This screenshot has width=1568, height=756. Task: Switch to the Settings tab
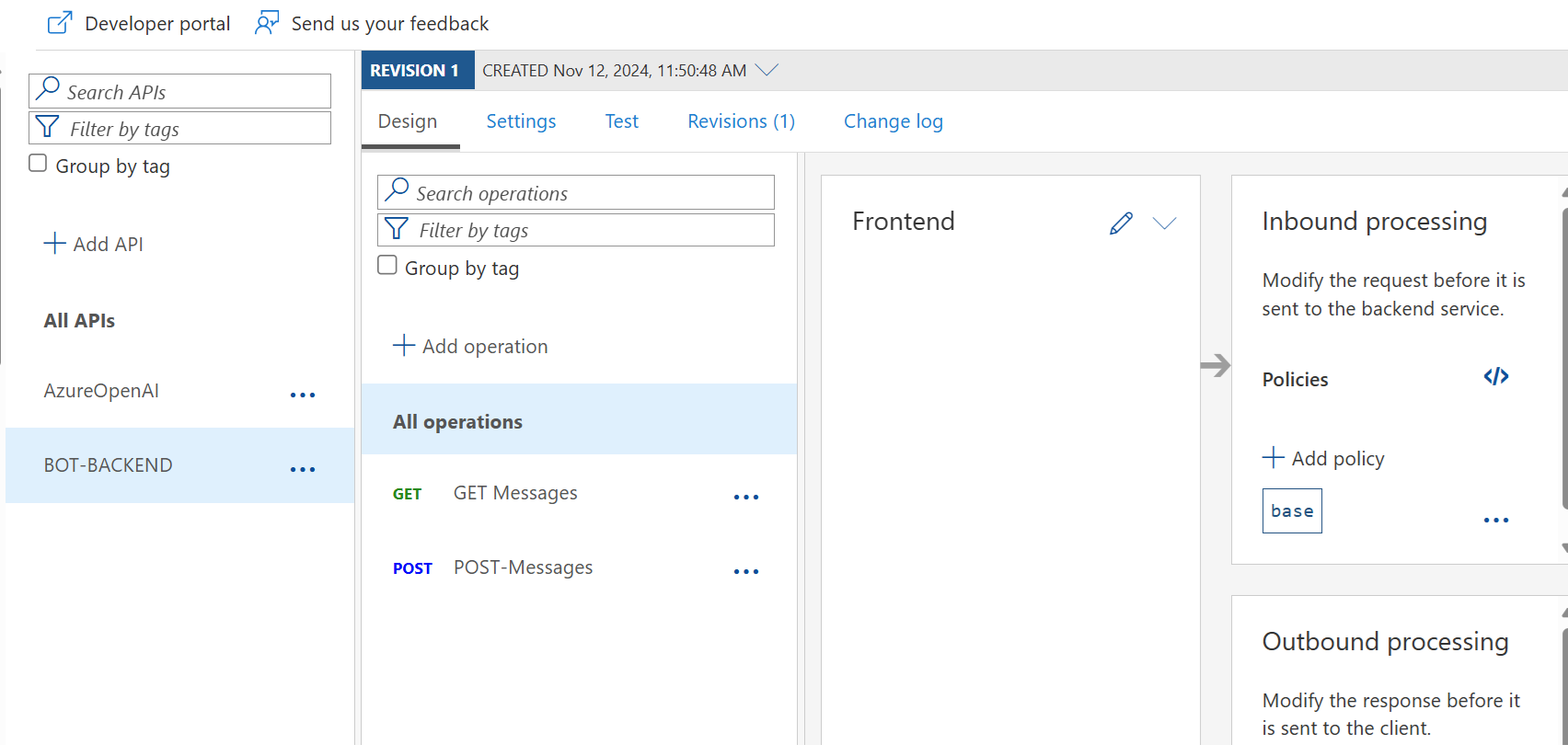tap(521, 120)
